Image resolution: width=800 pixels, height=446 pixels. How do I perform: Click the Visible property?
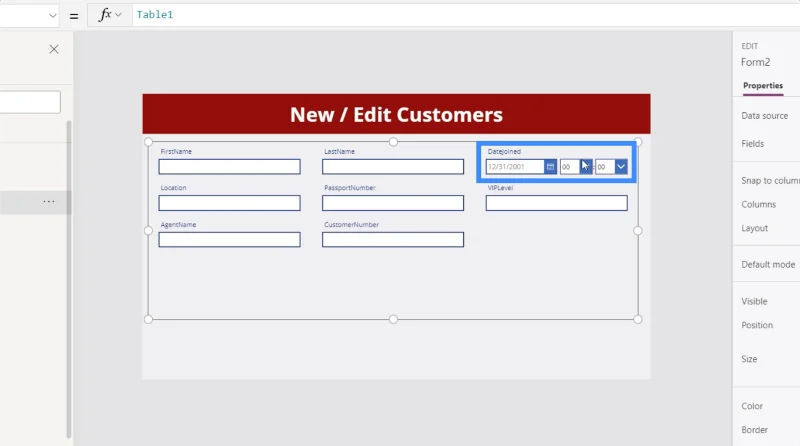(x=754, y=302)
